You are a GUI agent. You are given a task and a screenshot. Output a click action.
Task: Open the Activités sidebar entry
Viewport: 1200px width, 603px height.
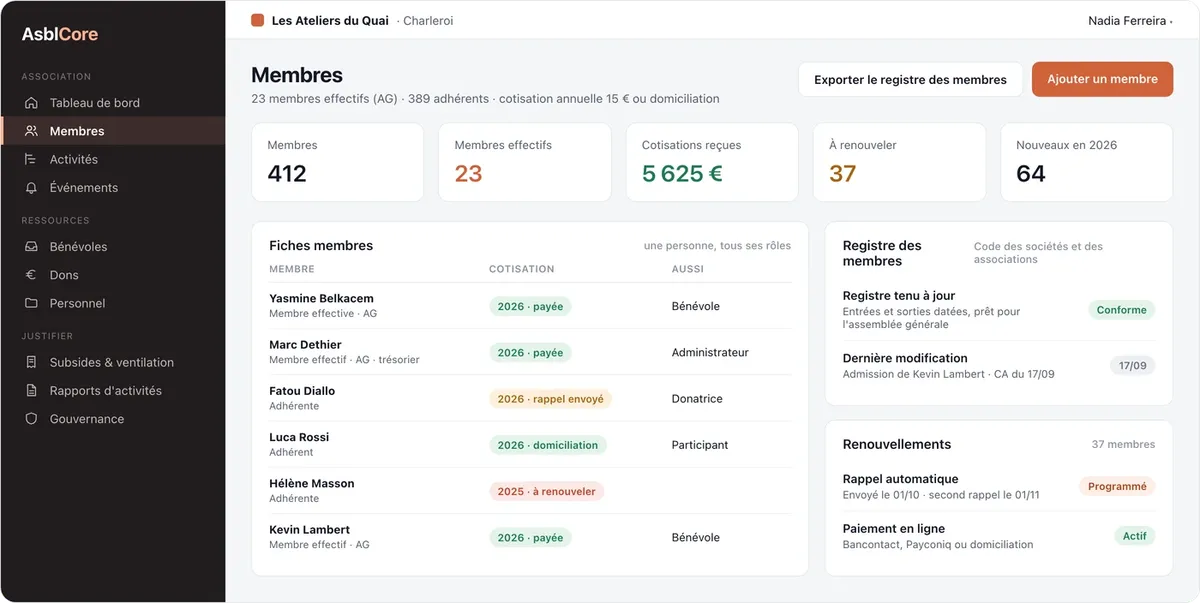(112, 159)
